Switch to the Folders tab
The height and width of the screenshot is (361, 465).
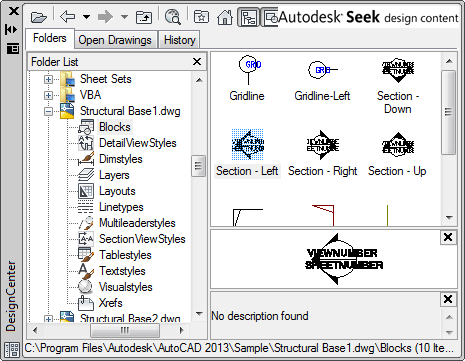coord(50,38)
